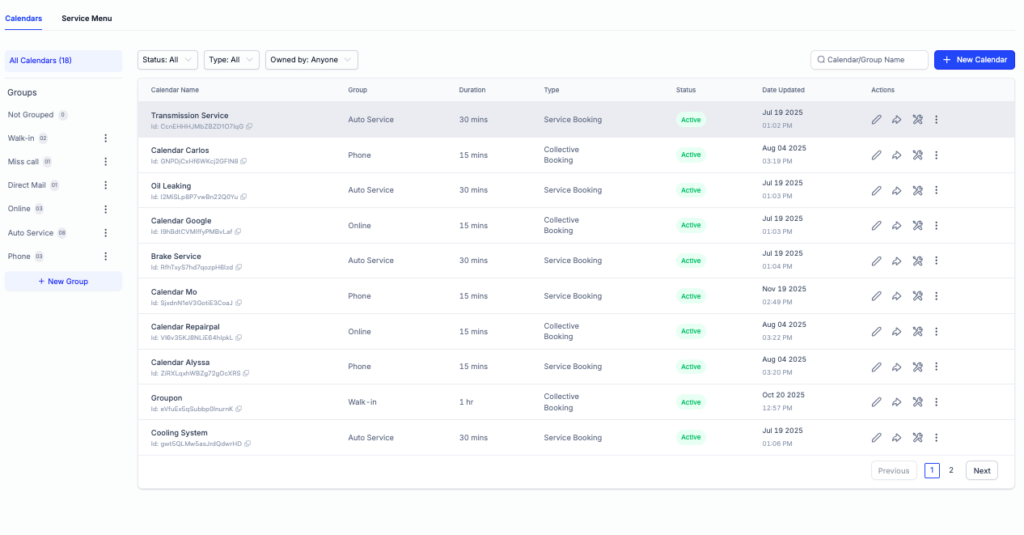Click the Calendar/Group Name search field
The height and width of the screenshot is (535, 1024).
870,60
